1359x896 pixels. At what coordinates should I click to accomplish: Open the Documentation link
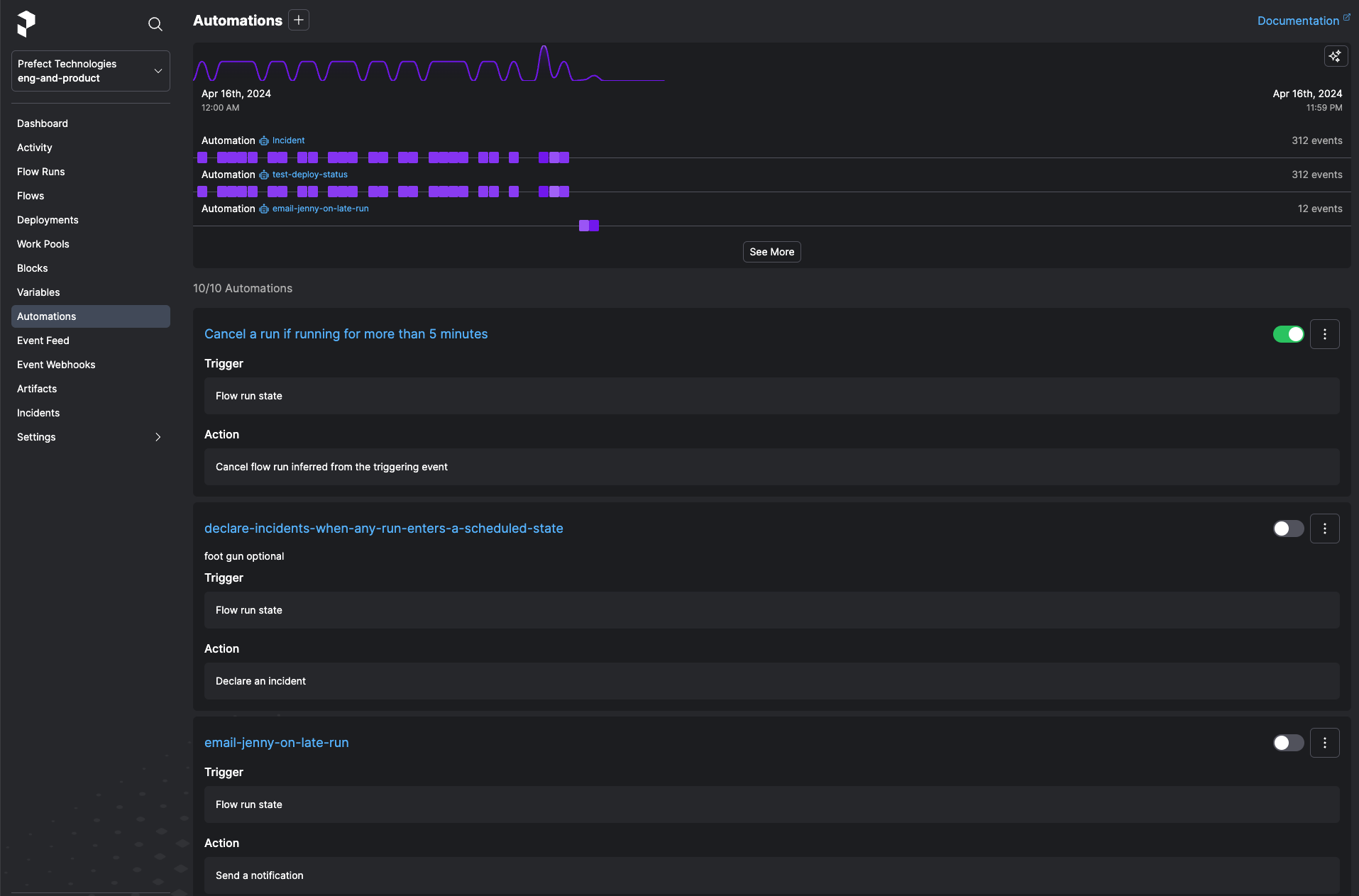click(x=1298, y=21)
